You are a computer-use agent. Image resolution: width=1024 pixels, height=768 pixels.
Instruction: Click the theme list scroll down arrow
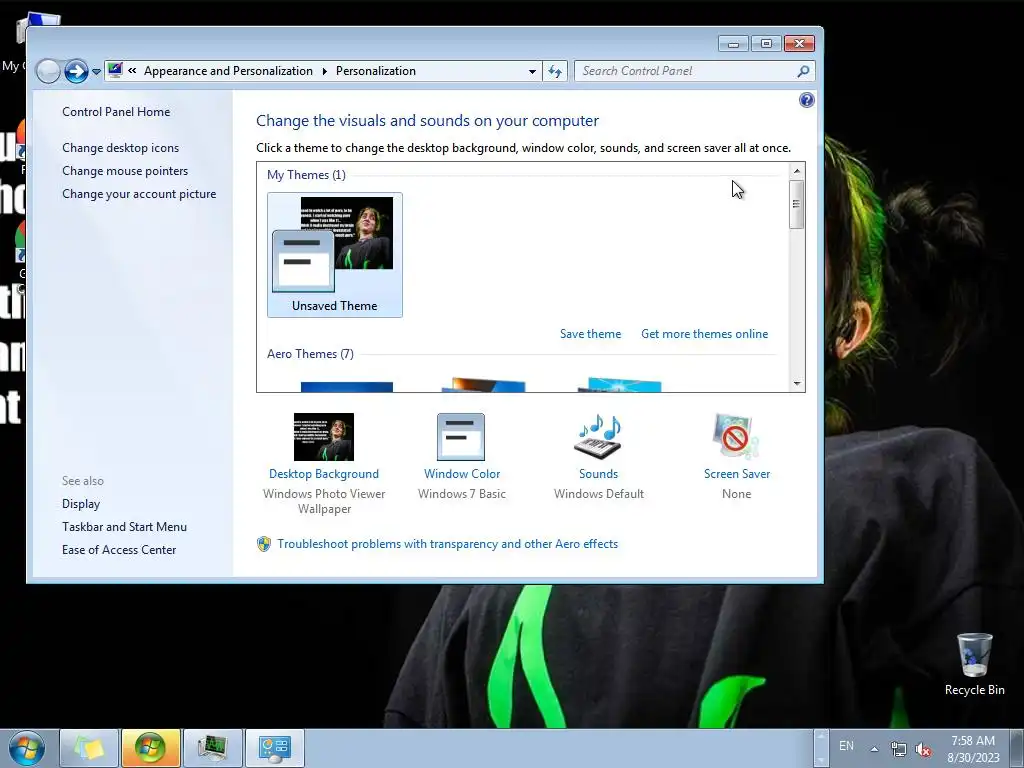[x=797, y=384]
